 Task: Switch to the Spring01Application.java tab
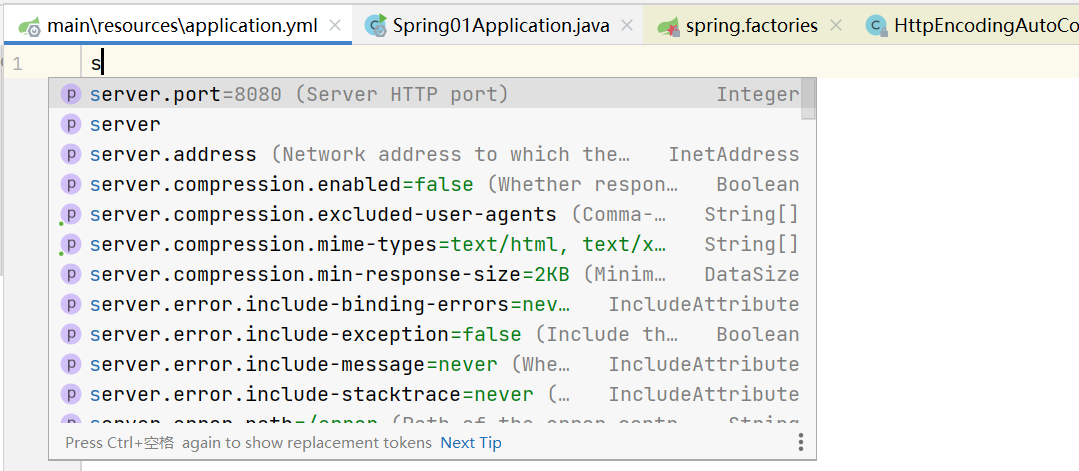[x=500, y=26]
